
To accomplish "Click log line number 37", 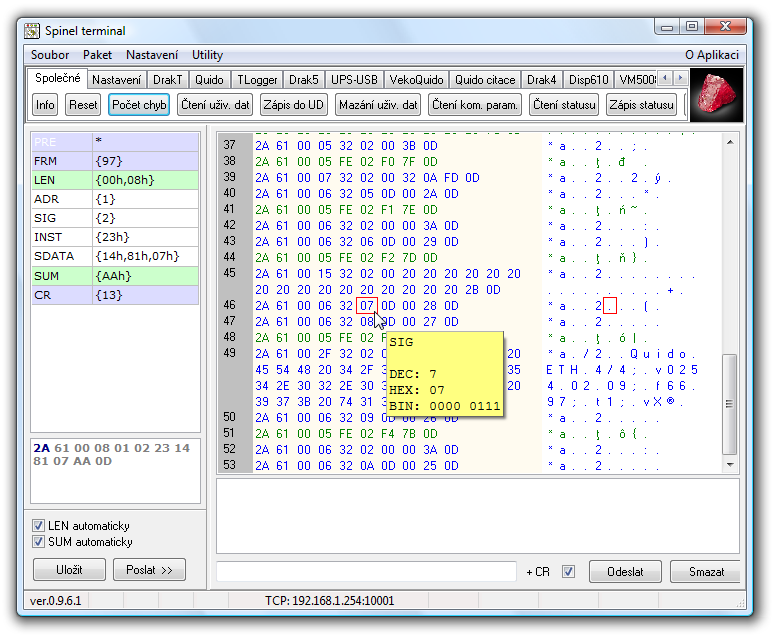I will coord(229,145).
